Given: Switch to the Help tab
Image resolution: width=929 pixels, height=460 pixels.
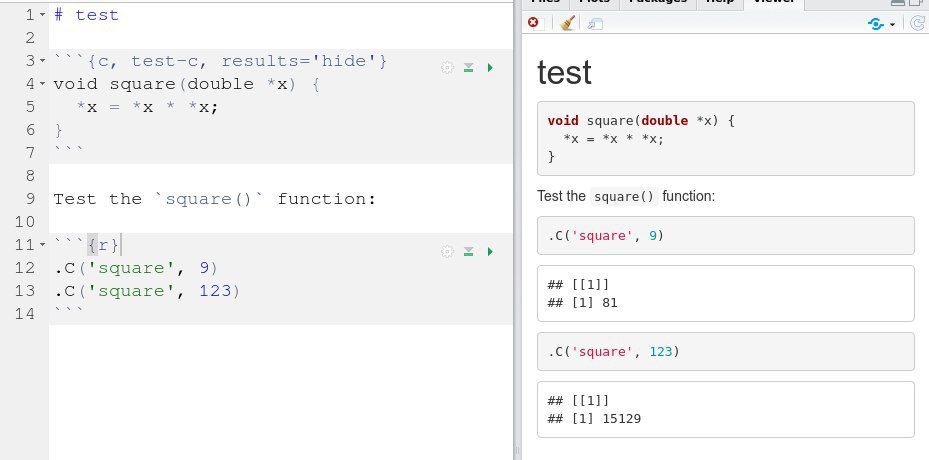Looking at the screenshot, I should click(x=720, y=3).
